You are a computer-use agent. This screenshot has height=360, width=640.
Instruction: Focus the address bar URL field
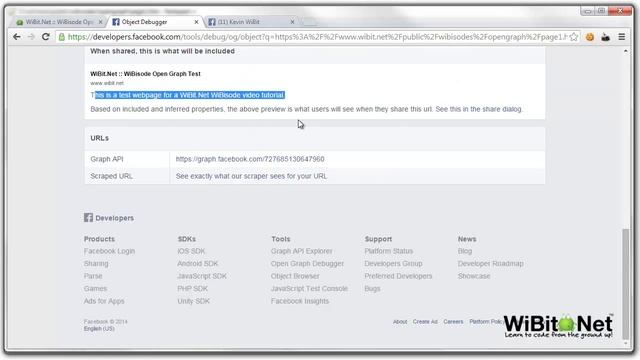(x=317, y=37)
